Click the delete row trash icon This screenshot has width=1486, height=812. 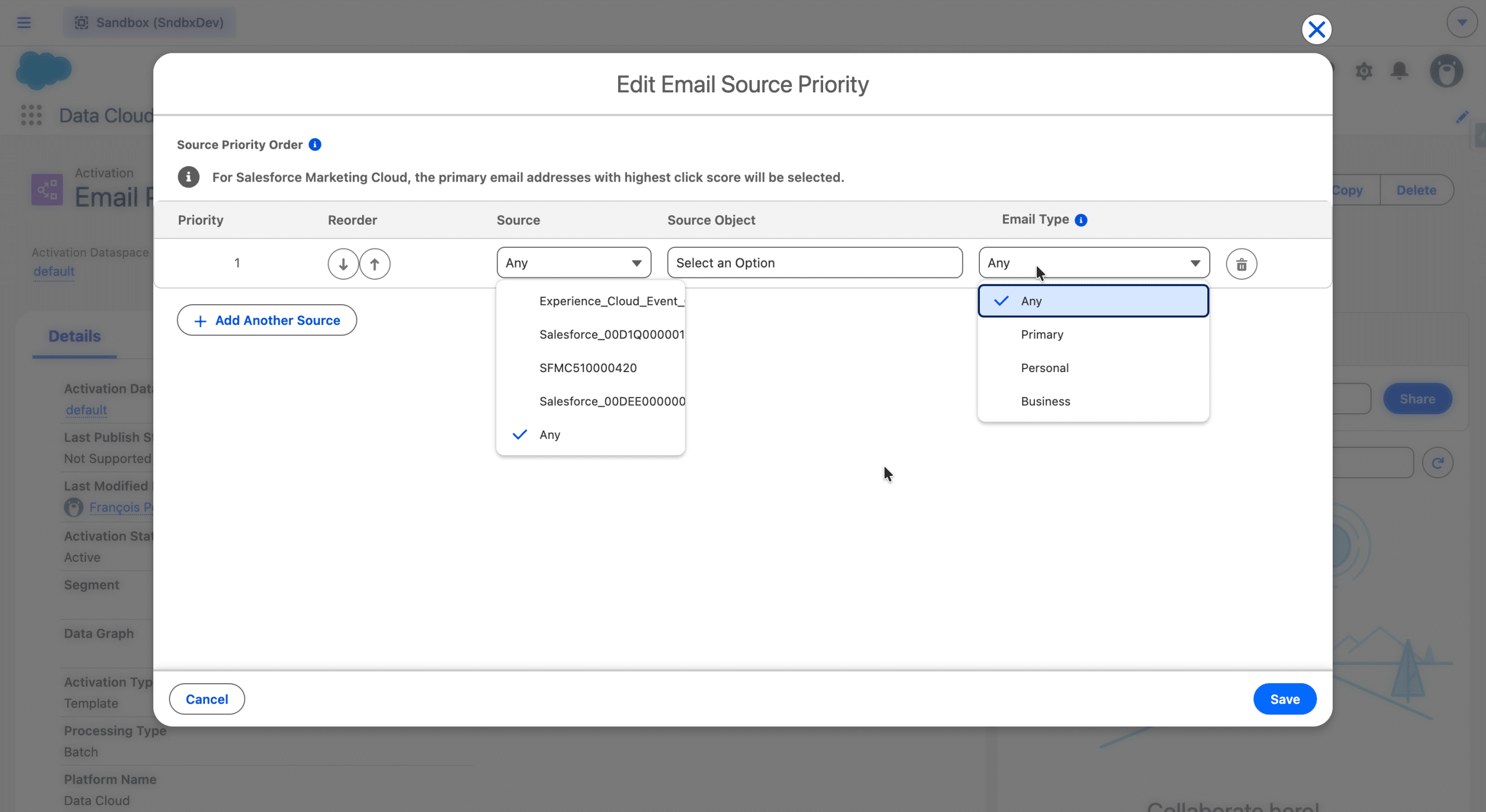point(1241,264)
